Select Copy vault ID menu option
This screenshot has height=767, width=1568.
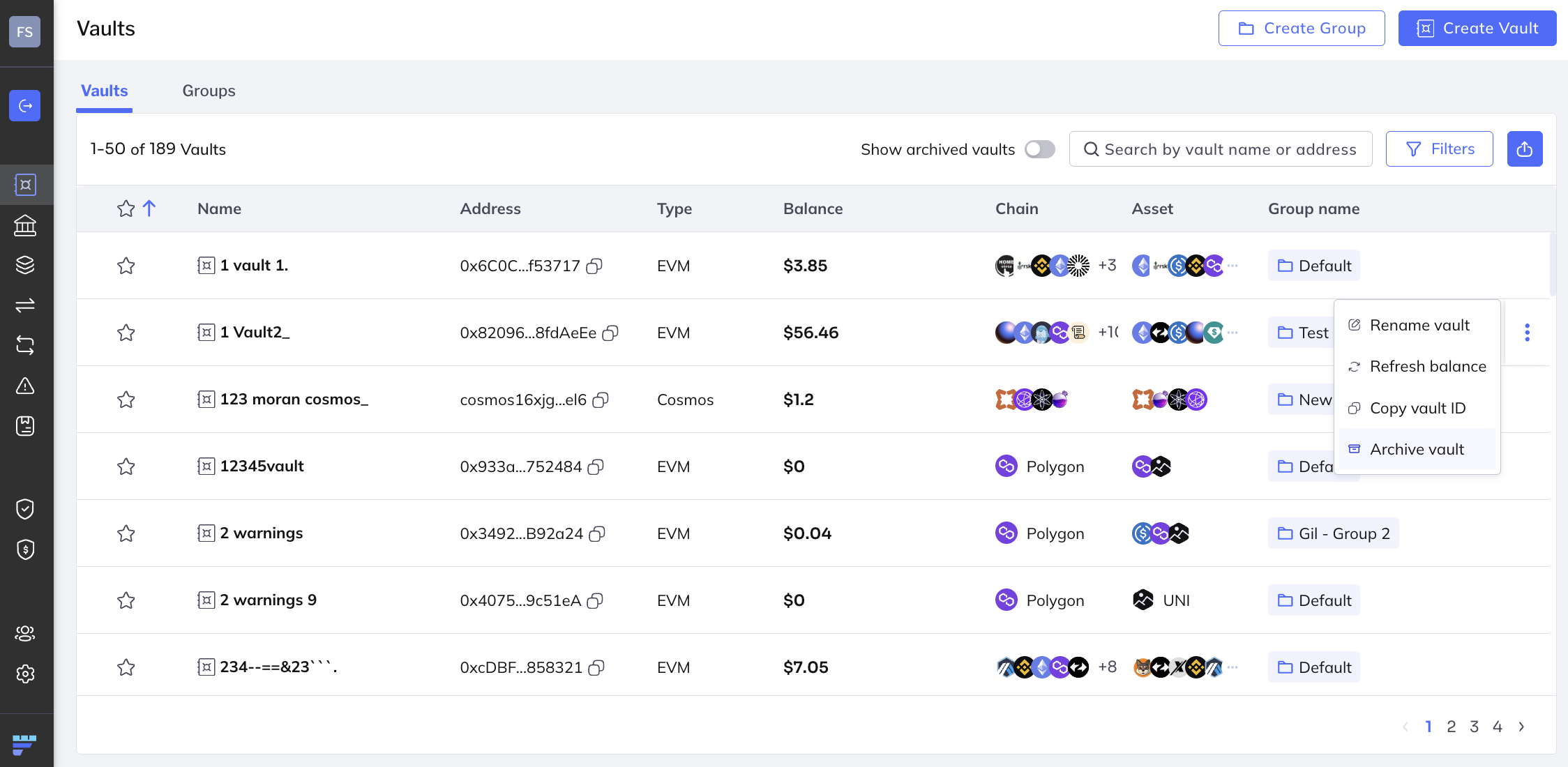tap(1417, 408)
